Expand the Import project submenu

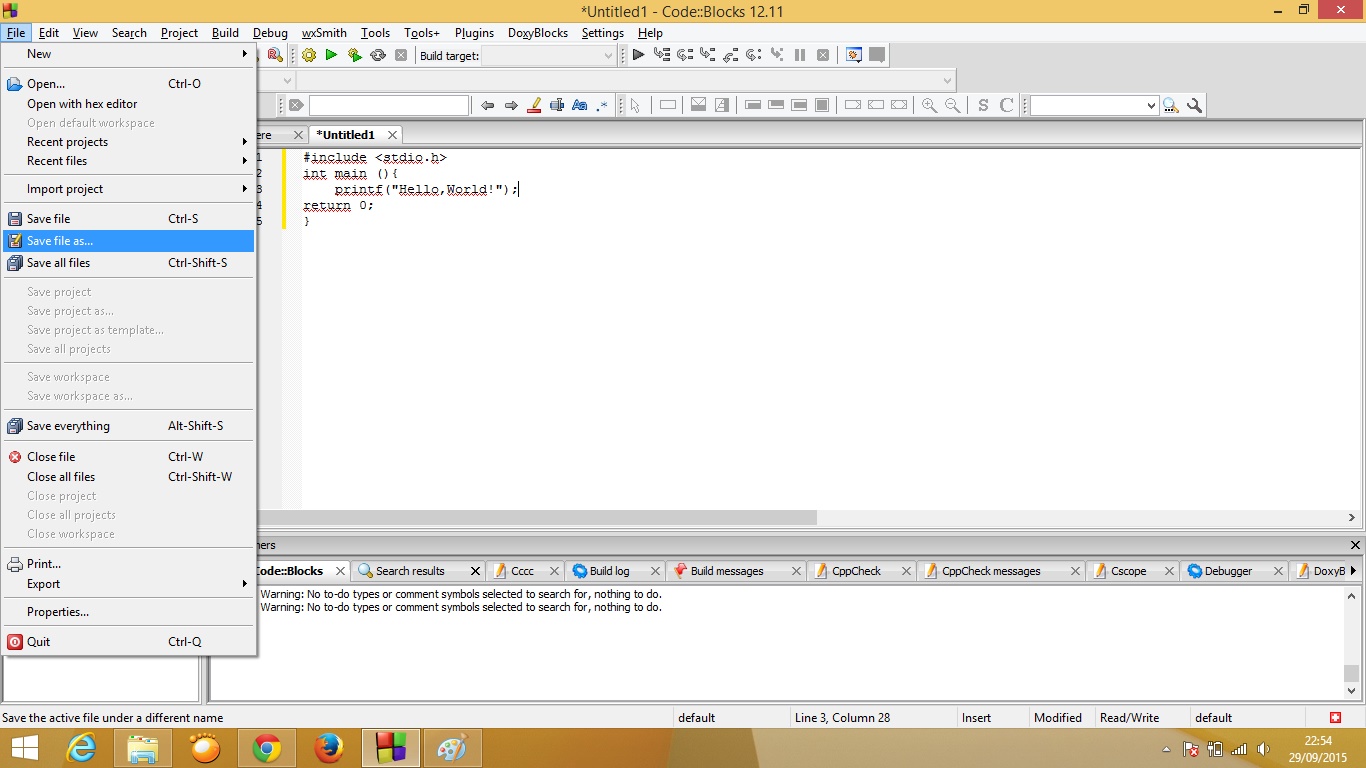(128, 189)
